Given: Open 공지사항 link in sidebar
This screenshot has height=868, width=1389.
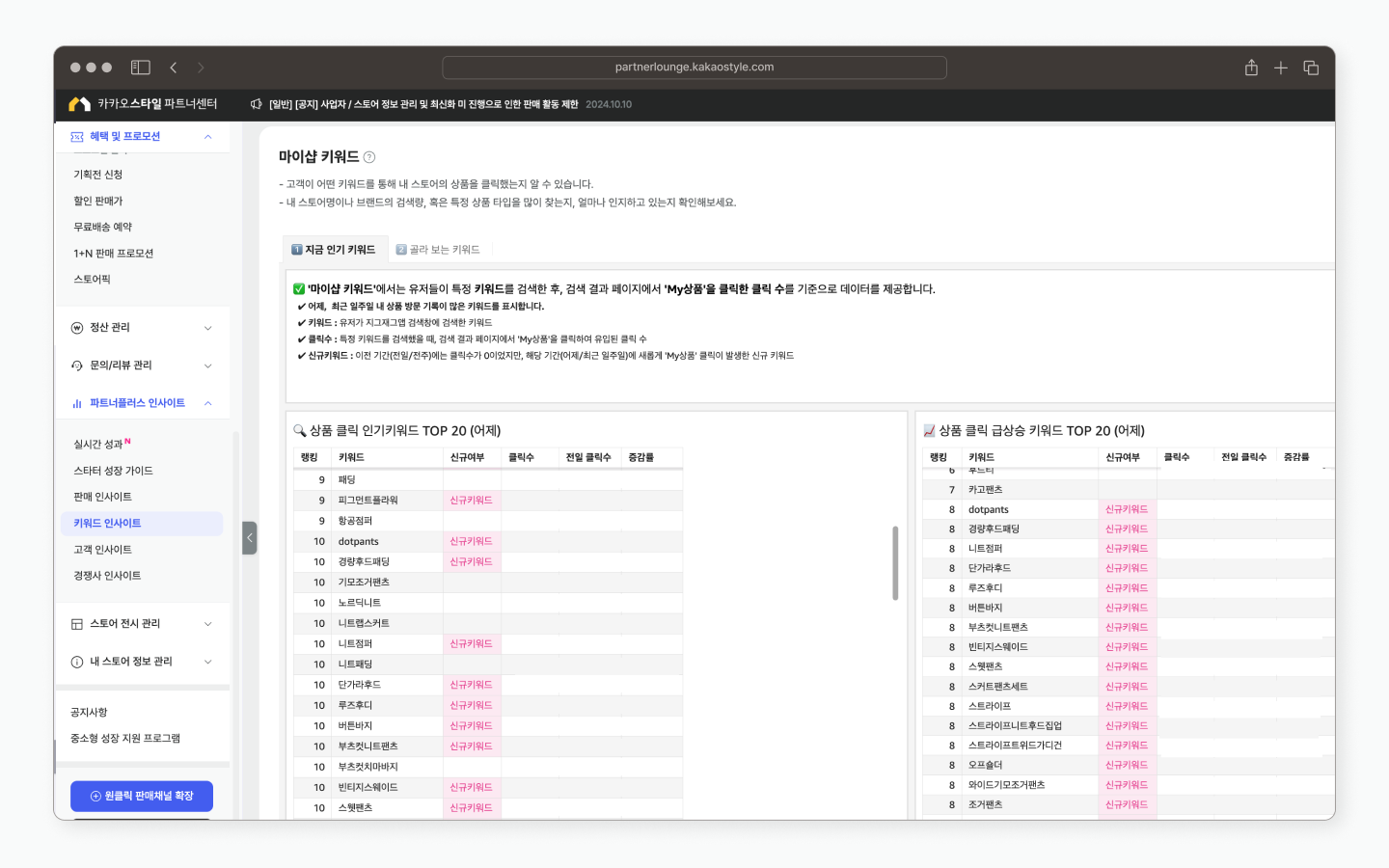Looking at the screenshot, I should click(89, 713).
